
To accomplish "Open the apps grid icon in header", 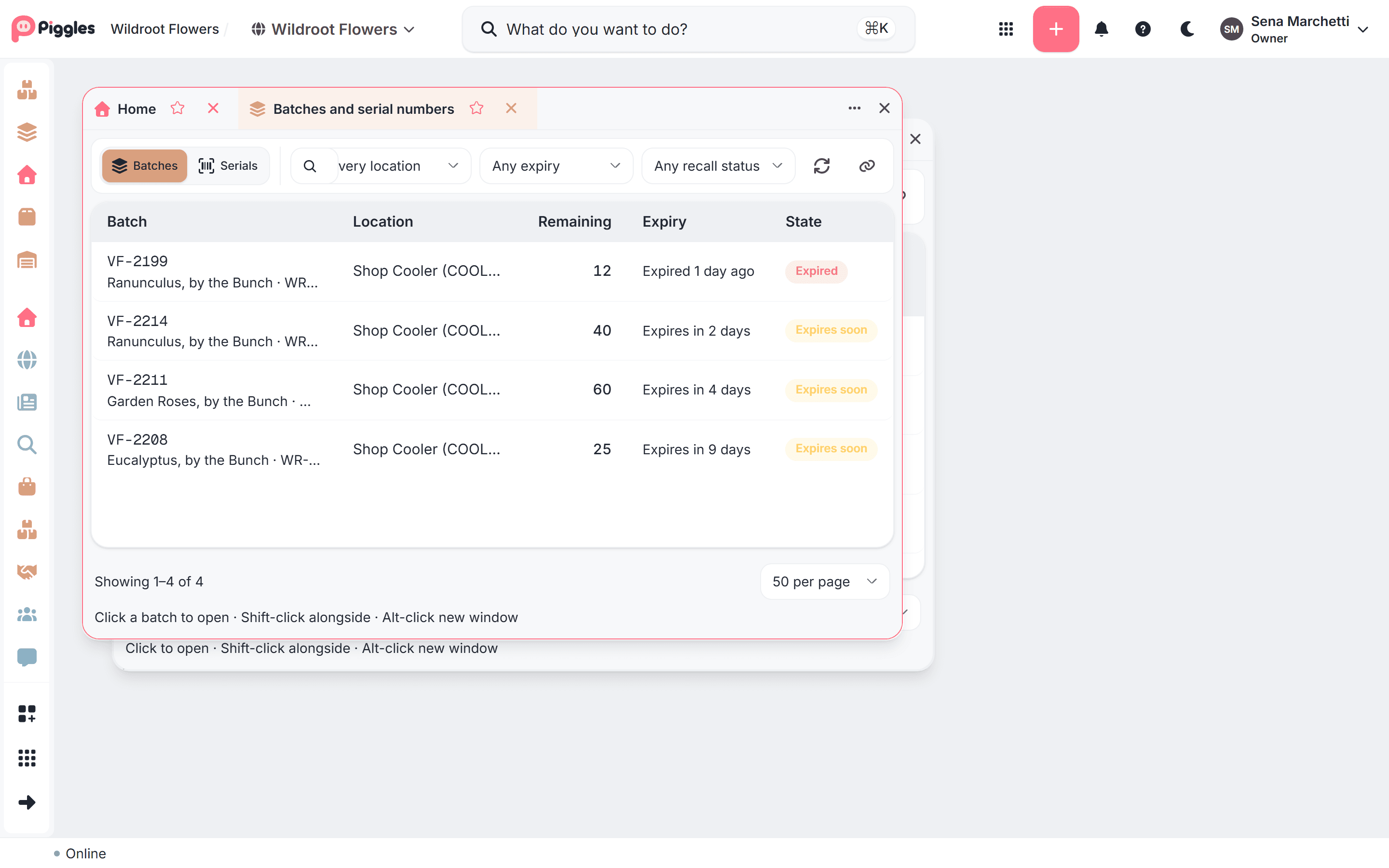I will point(1006,29).
